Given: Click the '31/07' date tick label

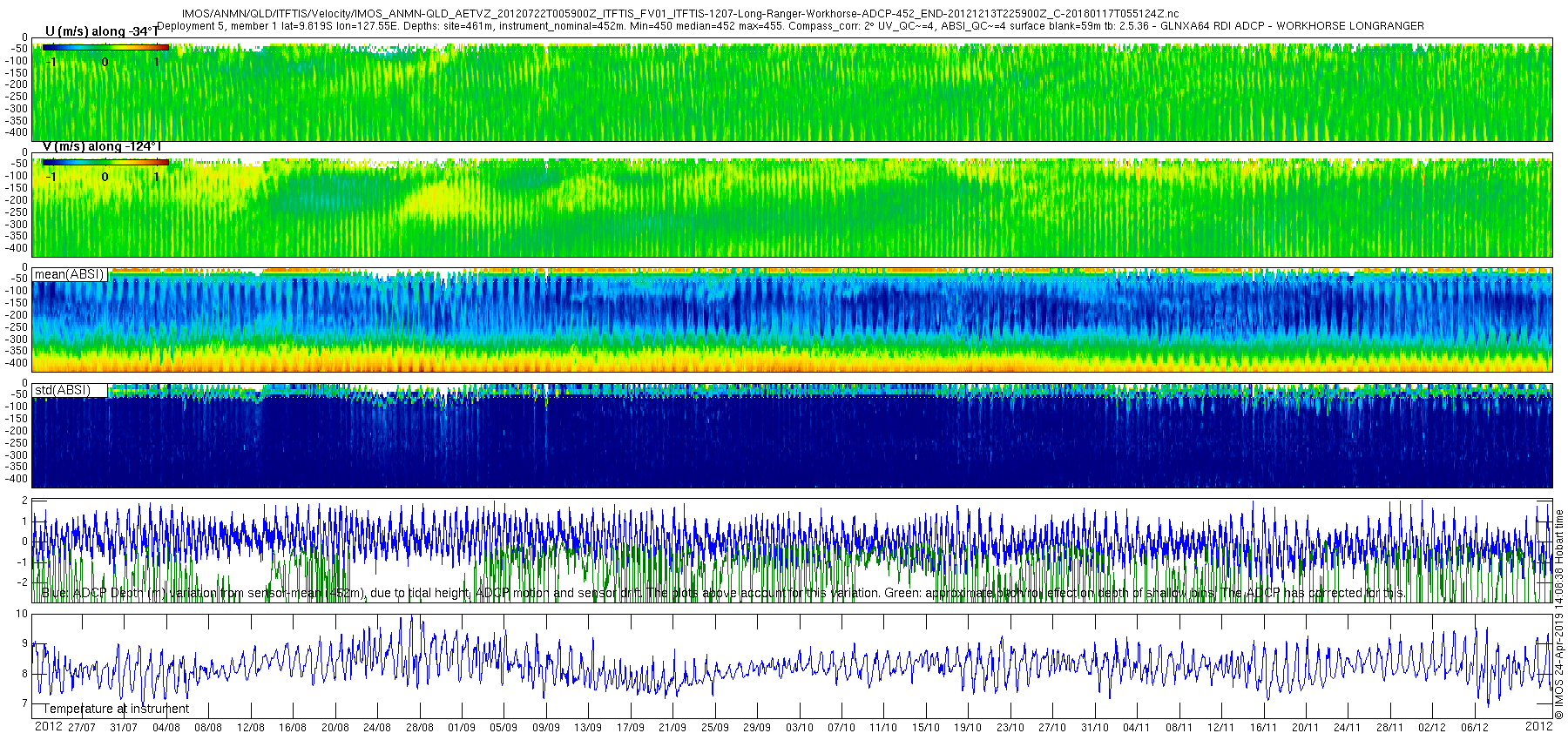Looking at the screenshot, I should point(124,728).
